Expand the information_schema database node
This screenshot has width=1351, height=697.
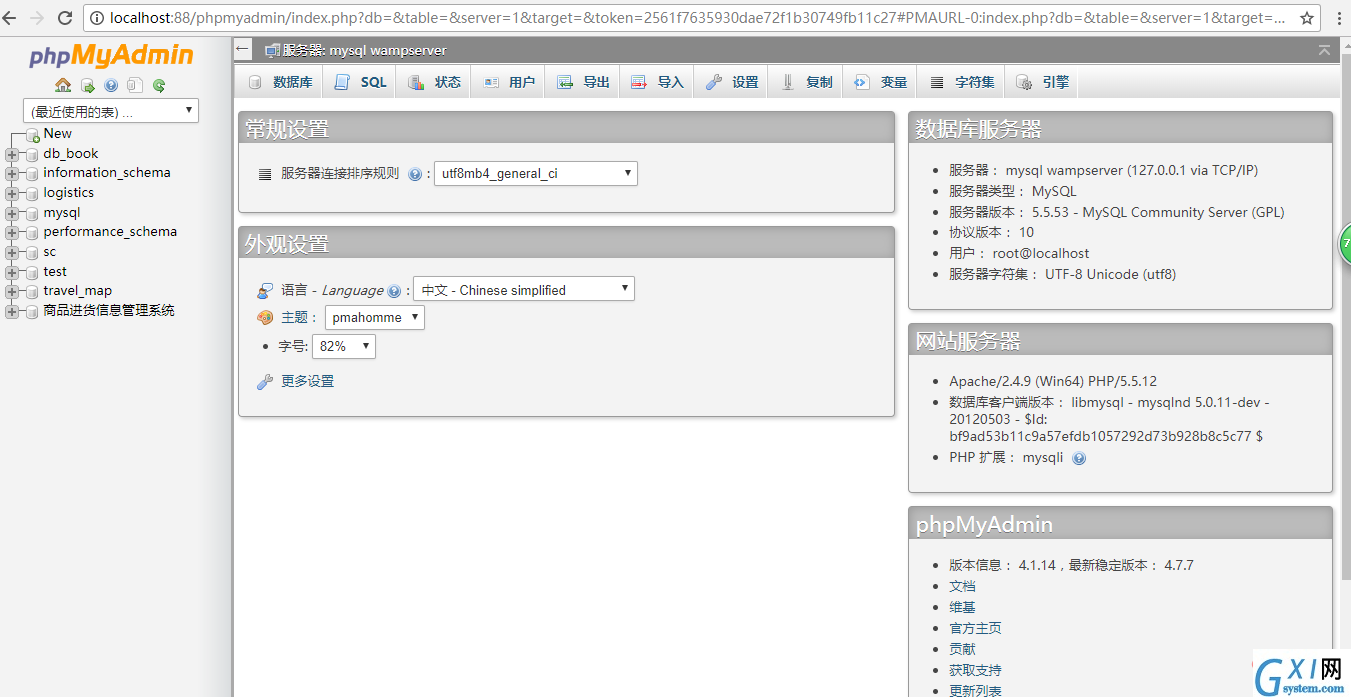pos(12,173)
